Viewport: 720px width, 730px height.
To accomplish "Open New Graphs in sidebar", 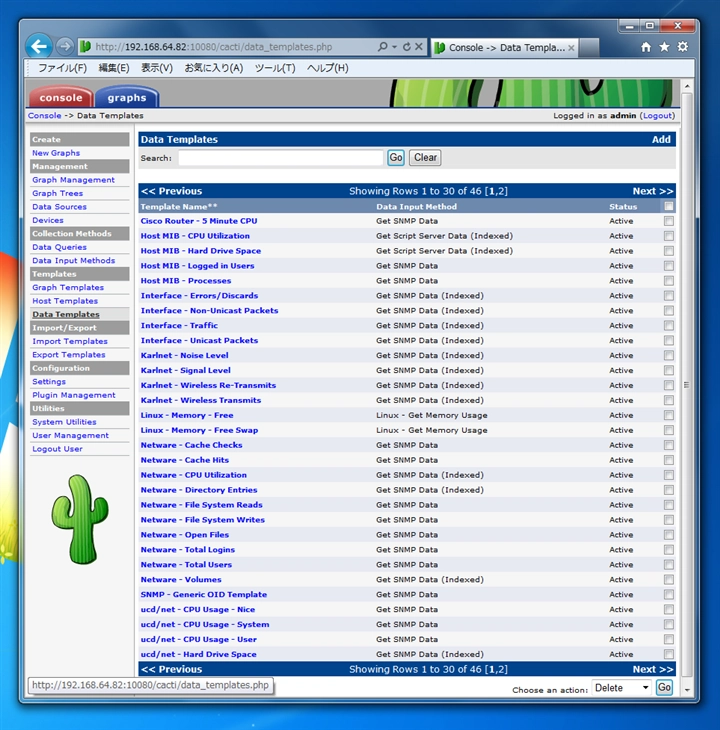I will click(56, 153).
